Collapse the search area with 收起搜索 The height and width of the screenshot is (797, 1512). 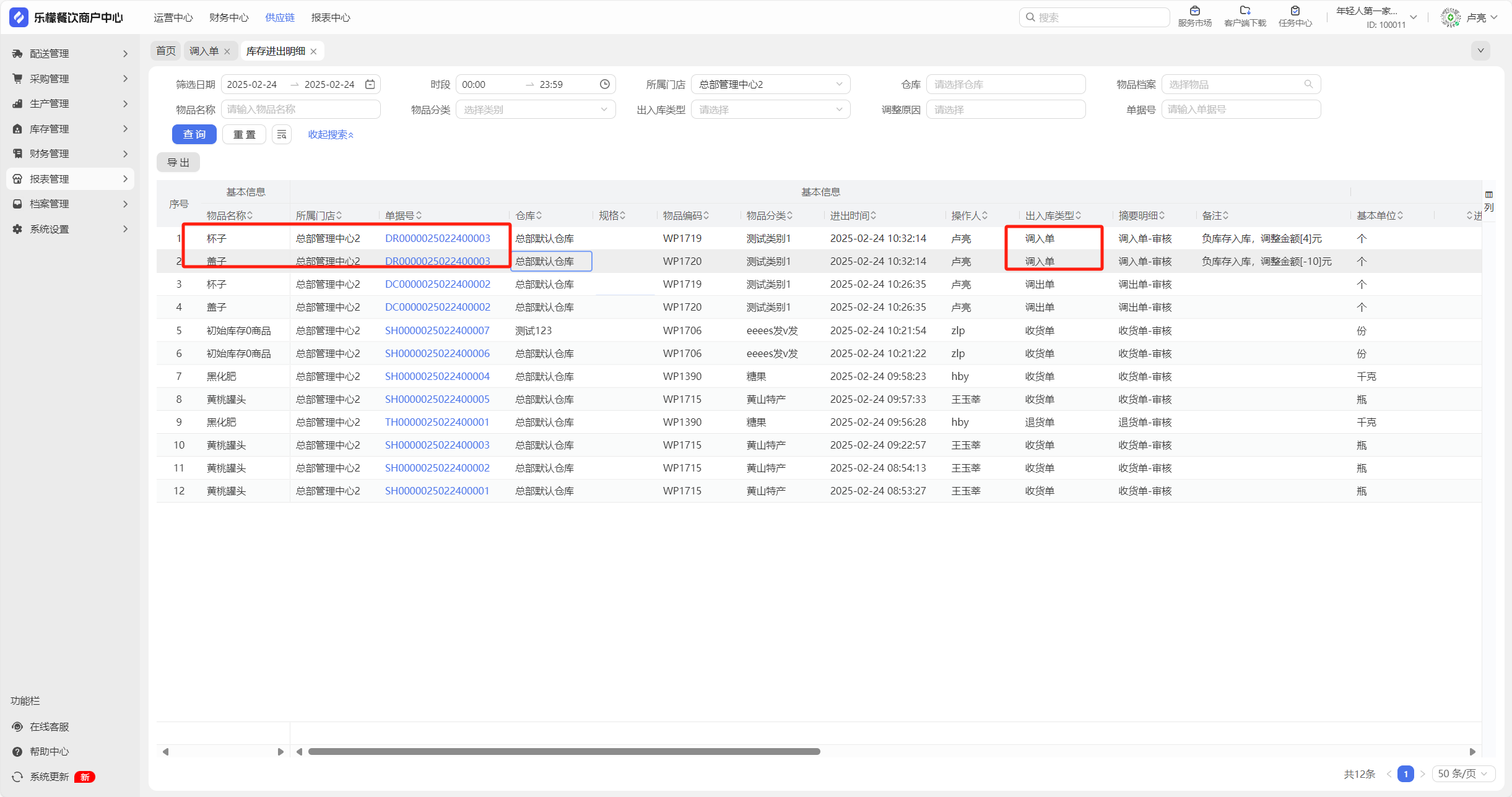pos(331,134)
